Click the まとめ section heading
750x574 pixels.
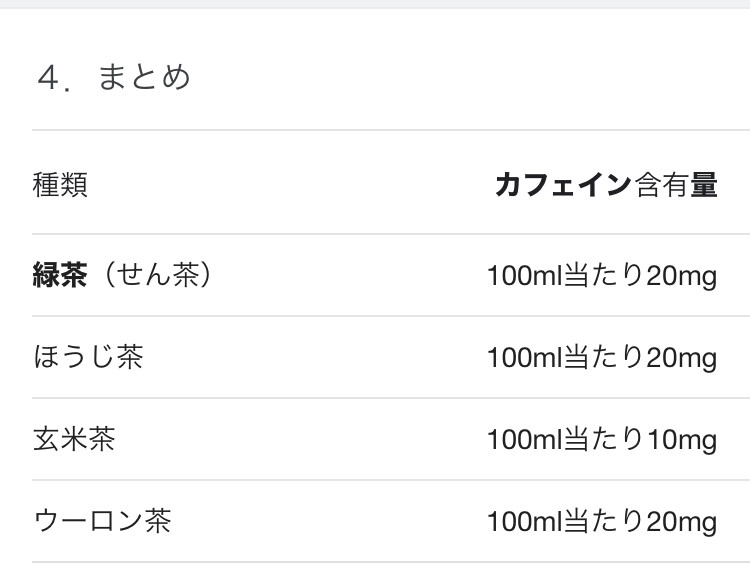coord(143,78)
